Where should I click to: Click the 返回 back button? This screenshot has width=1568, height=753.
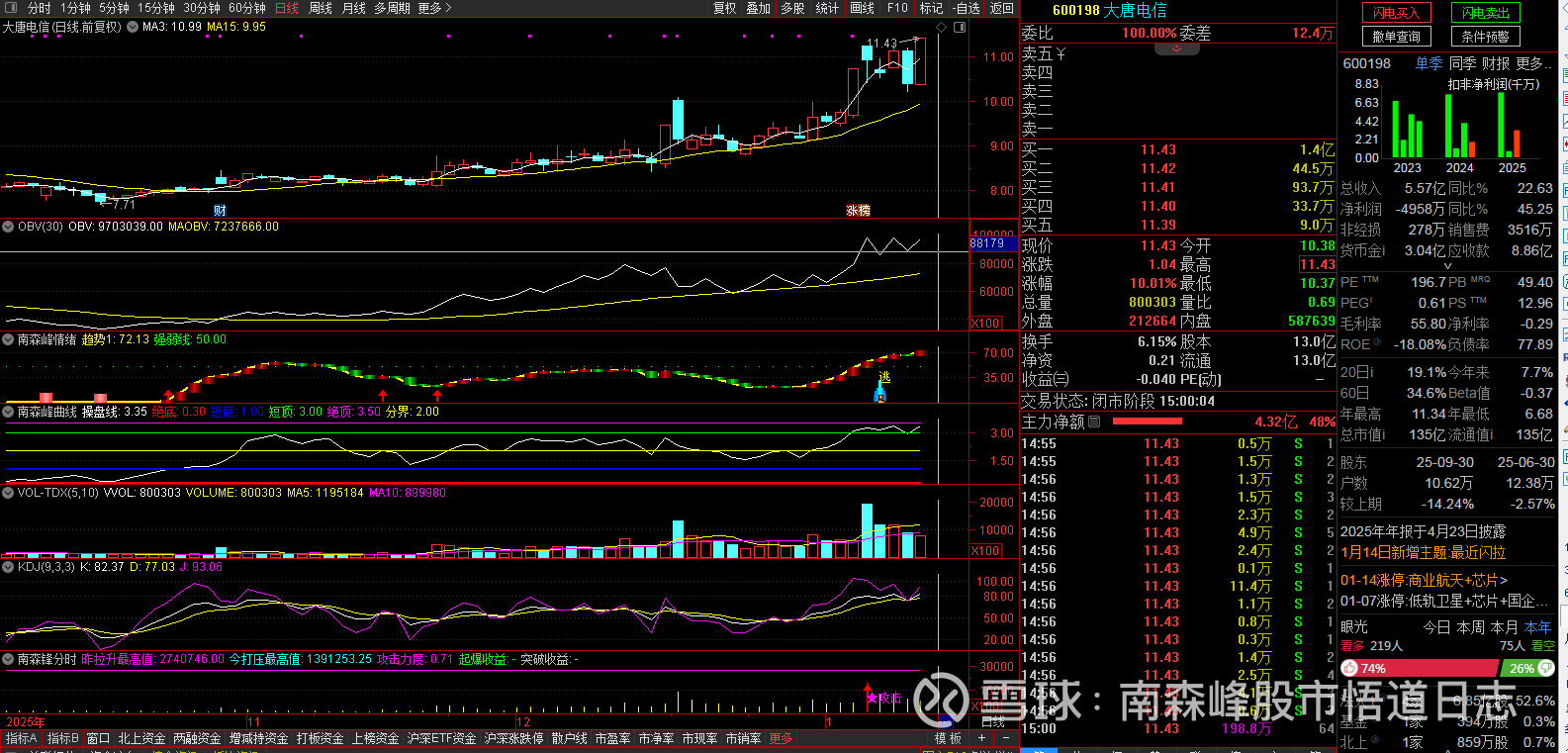1002,8
